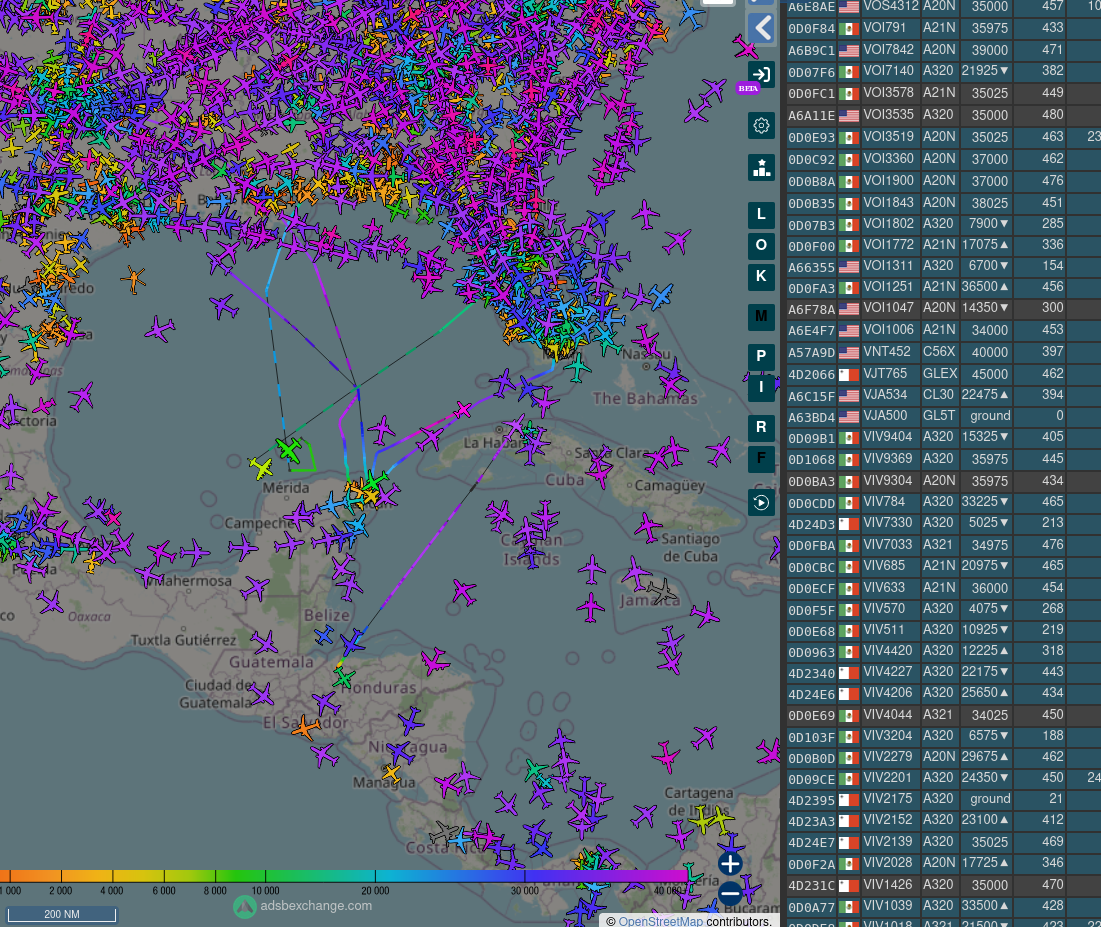Click the adsbexchange.com logo icon
The image size is (1101, 927).
pos(244,907)
